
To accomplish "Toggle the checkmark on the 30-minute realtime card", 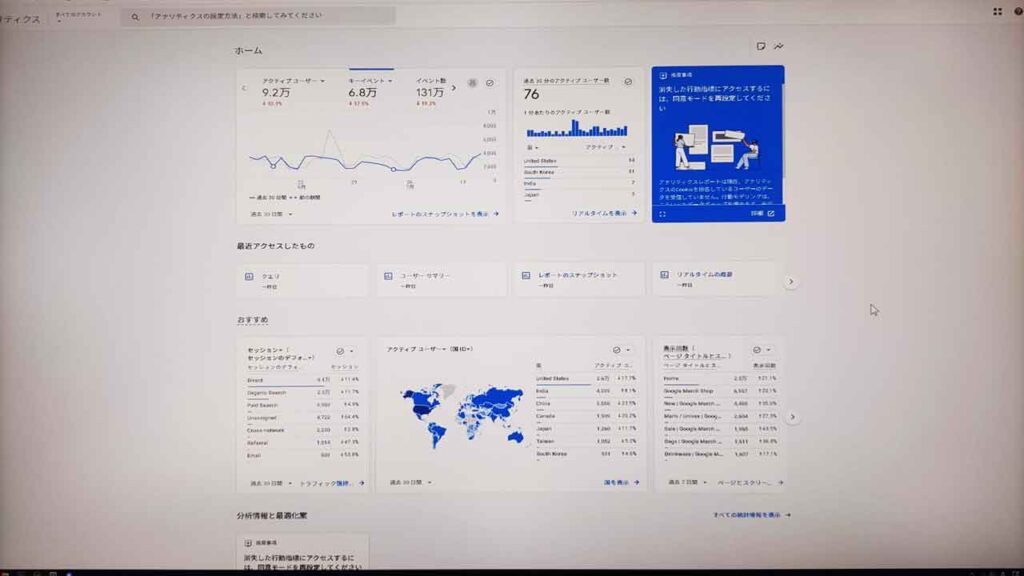I will [x=626, y=80].
